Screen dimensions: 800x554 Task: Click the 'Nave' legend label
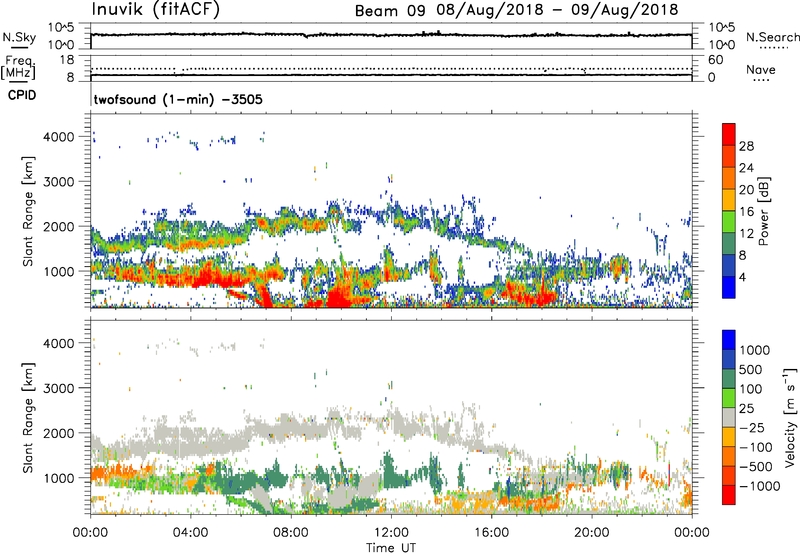click(761, 69)
